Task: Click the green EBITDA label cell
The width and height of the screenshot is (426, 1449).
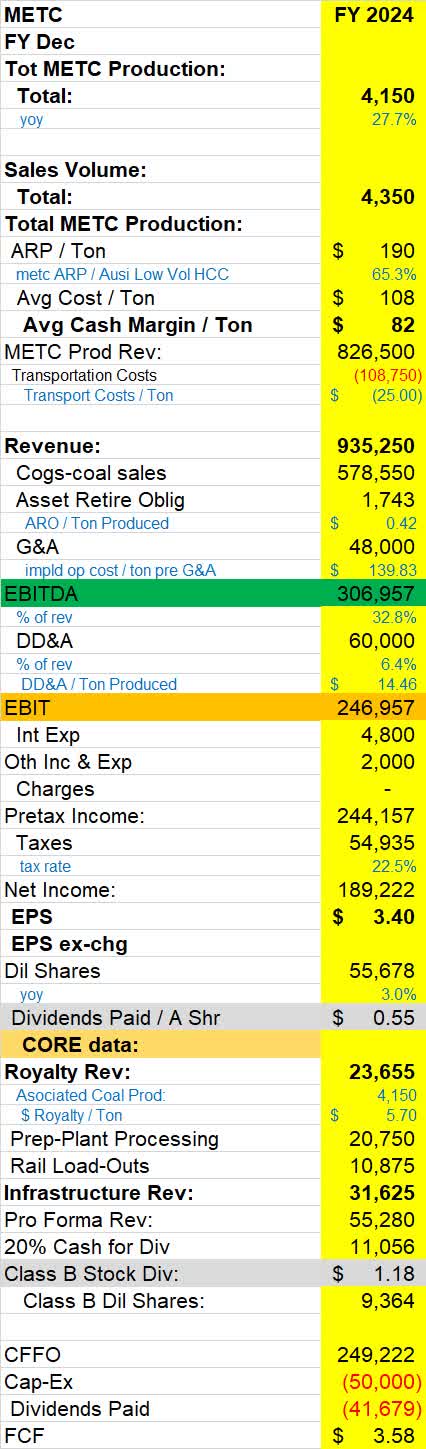Action: (x=161, y=593)
